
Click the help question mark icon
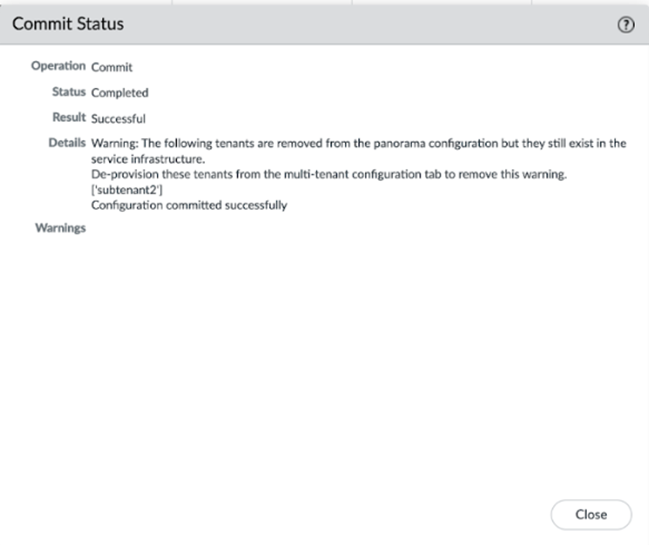pos(627,25)
